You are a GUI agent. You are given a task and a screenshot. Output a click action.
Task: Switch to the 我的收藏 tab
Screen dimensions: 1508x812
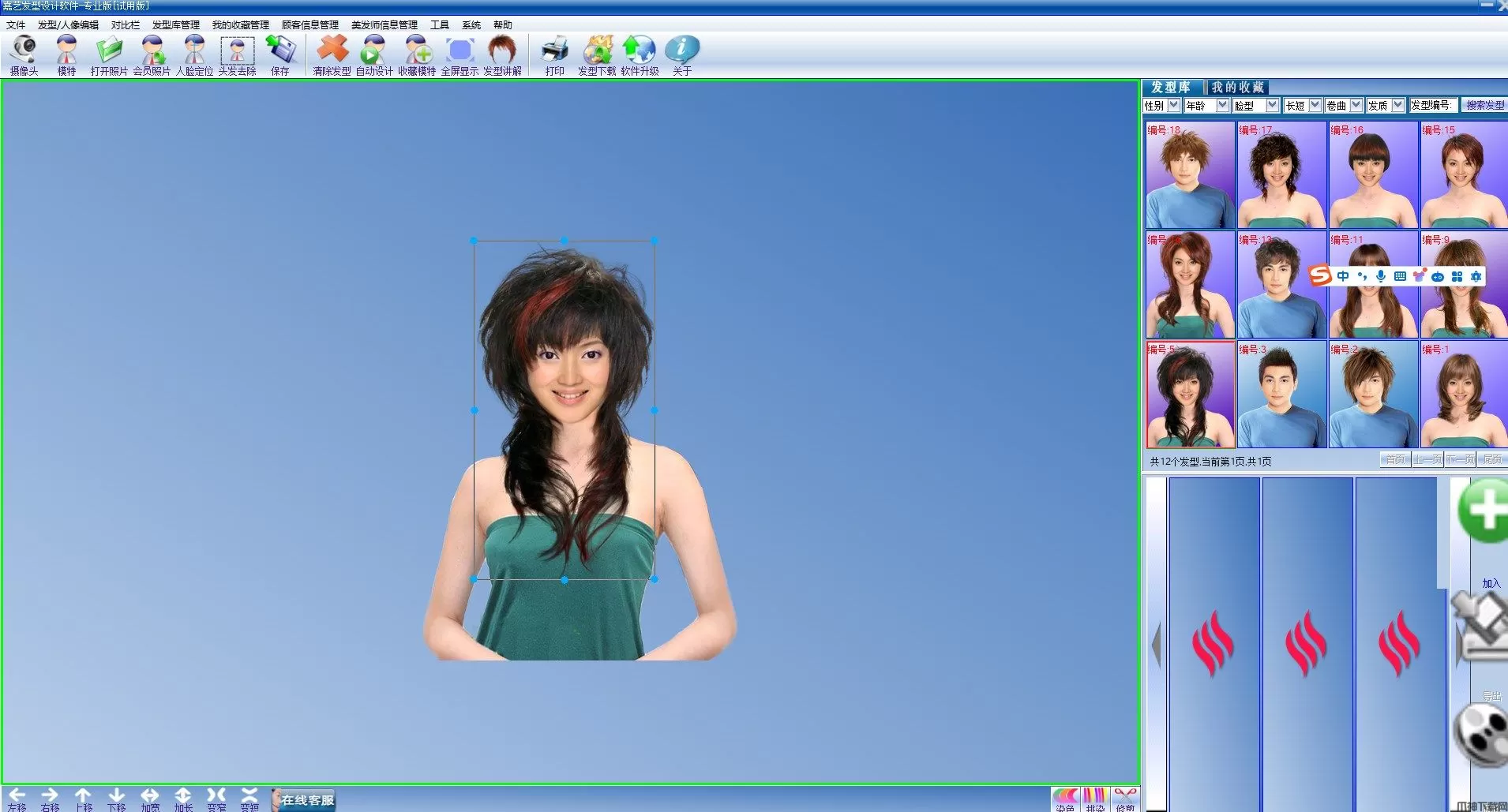coord(1237,87)
